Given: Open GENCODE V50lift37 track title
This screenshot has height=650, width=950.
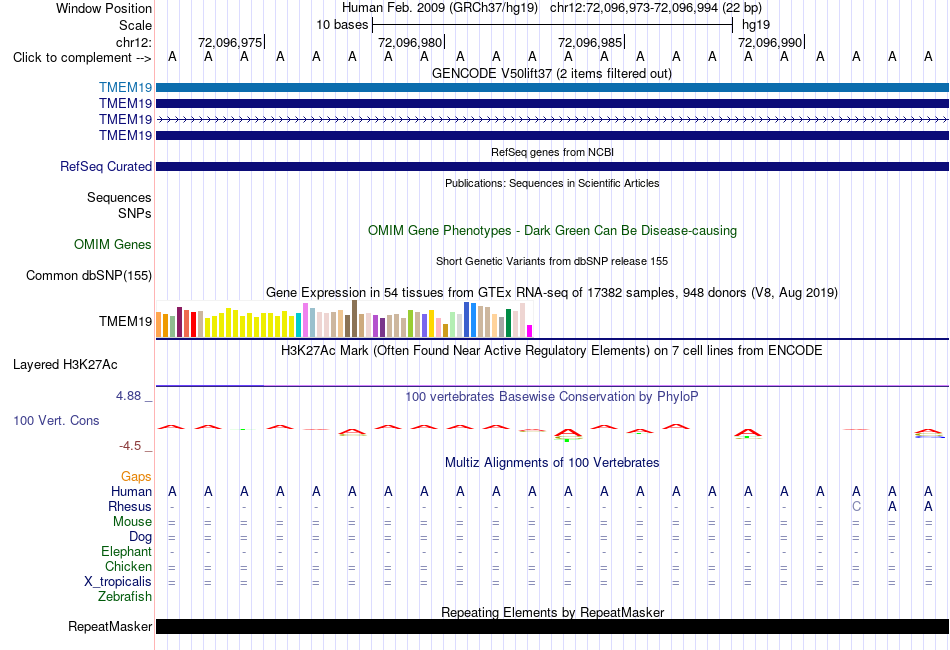Looking at the screenshot, I should (551, 73).
